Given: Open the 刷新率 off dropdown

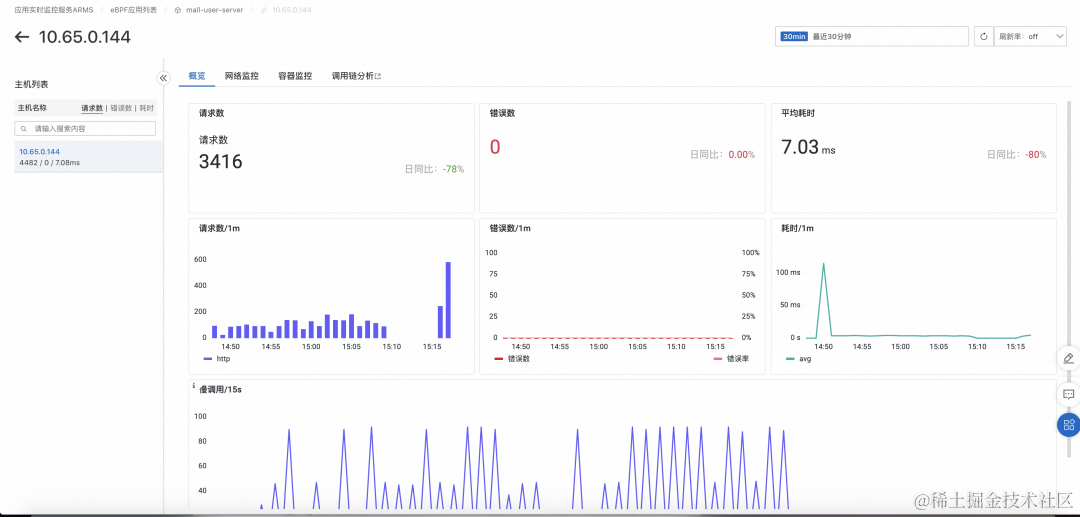Looking at the screenshot, I should pos(1031,36).
